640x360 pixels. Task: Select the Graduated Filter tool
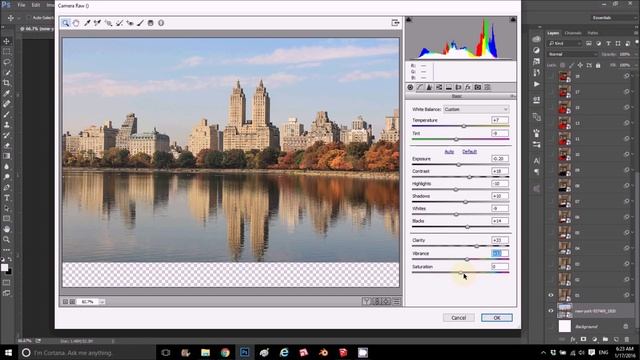point(151,23)
